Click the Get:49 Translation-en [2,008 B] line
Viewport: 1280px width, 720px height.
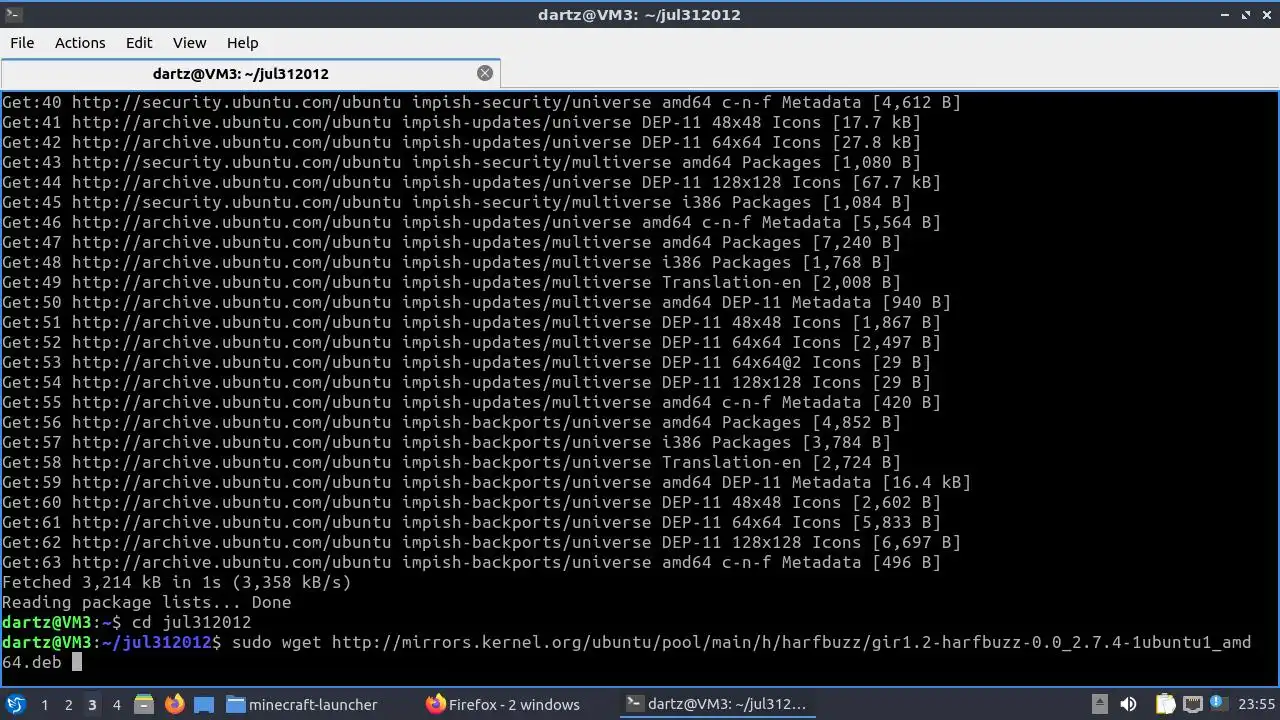pyautogui.click(x=452, y=282)
